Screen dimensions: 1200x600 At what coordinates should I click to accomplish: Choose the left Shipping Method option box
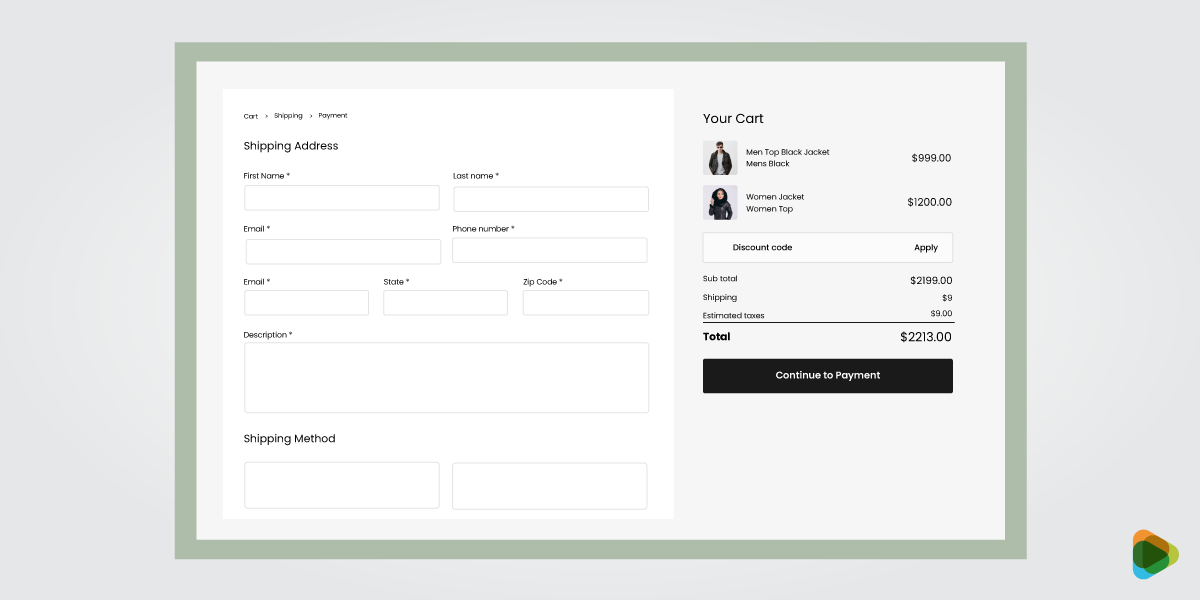click(x=341, y=485)
